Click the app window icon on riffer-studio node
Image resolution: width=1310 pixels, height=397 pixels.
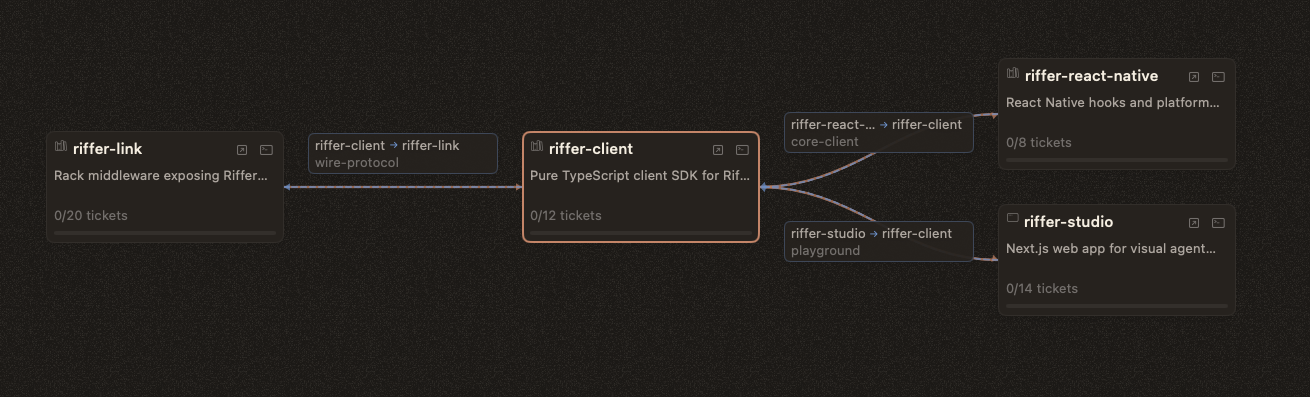pyautogui.click(x=1013, y=218)
